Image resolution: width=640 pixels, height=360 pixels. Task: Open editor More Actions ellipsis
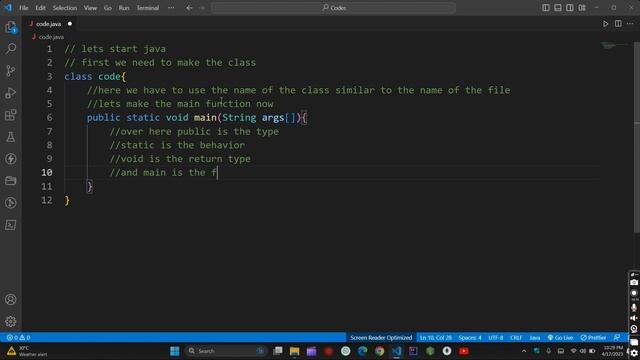630,24
